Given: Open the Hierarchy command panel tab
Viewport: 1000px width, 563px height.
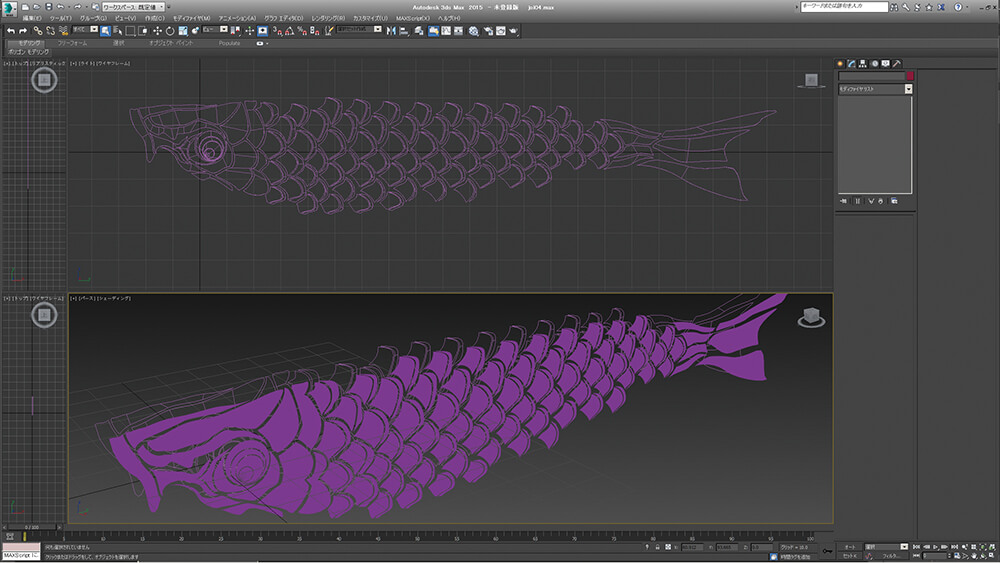Looking at the screenshot, I should (863, 64).
